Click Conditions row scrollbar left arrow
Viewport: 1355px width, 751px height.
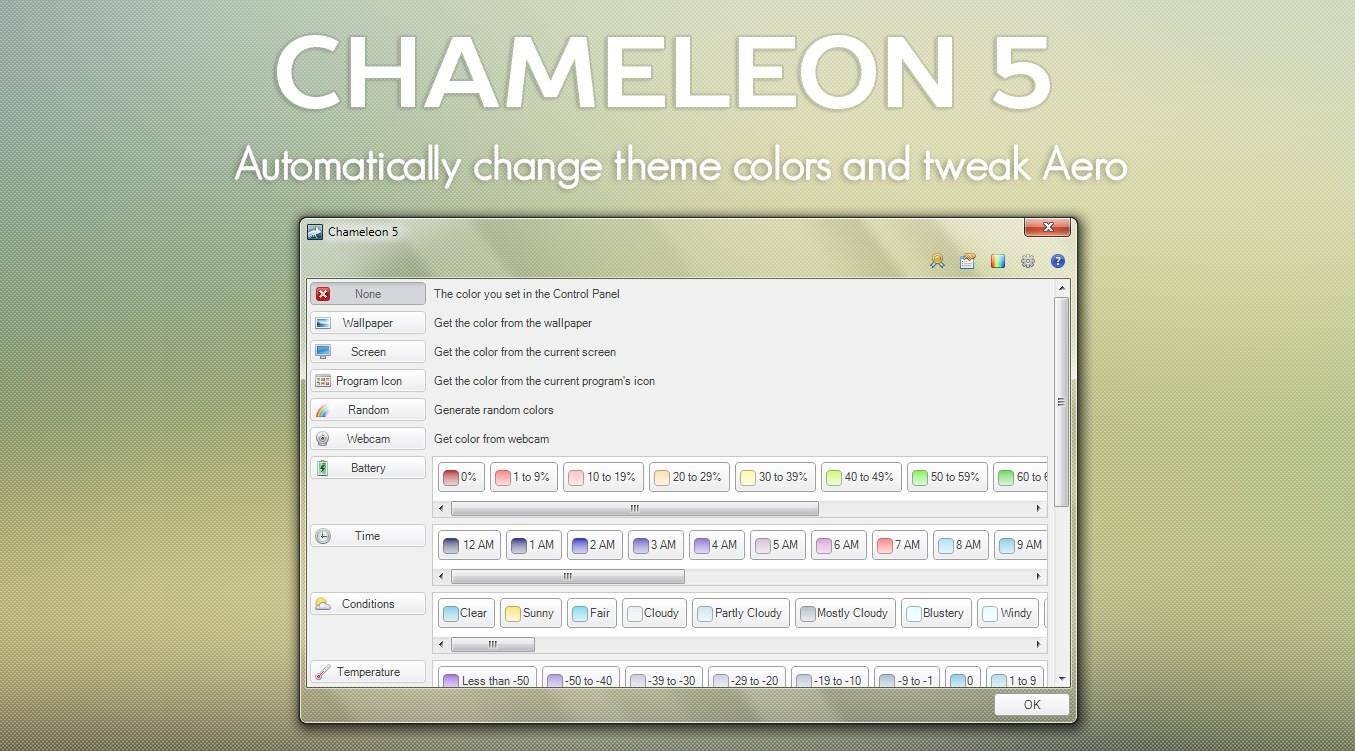tap(442, 645)
